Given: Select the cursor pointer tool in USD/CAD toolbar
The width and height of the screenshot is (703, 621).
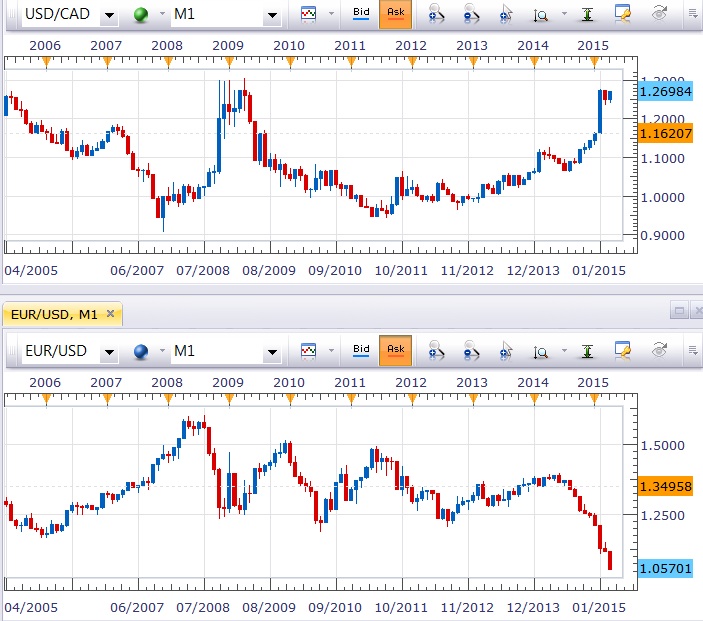Looking at the screenshot, I should click(506, 15).
